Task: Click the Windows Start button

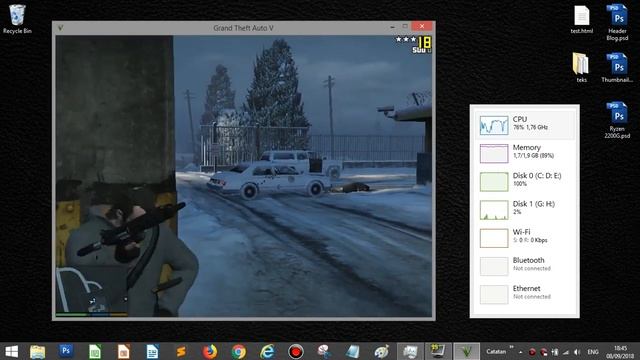Action: coord(11,351)
